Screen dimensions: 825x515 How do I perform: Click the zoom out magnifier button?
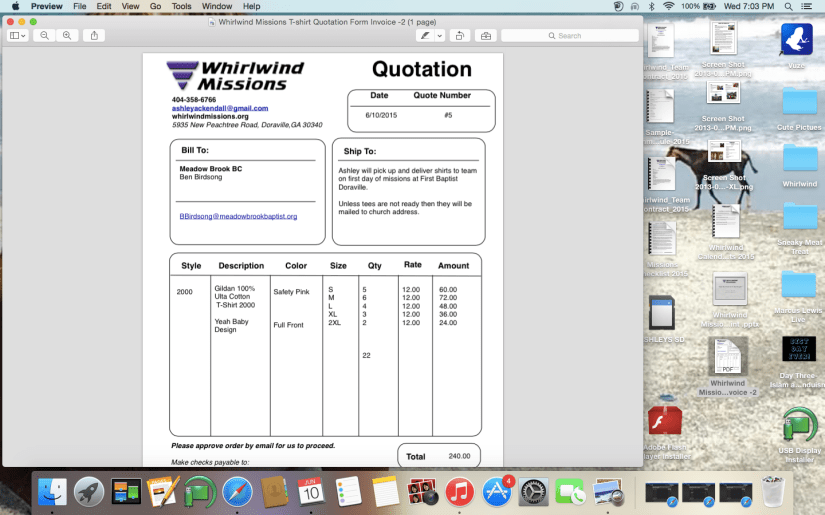coord(45,35)
